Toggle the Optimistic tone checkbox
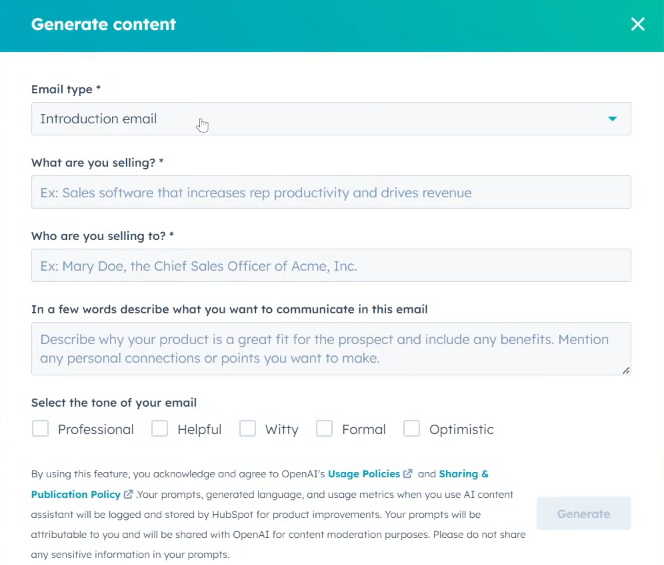This screenshot has height=565, width=664. pyautogui.click(x=411, y=429)
